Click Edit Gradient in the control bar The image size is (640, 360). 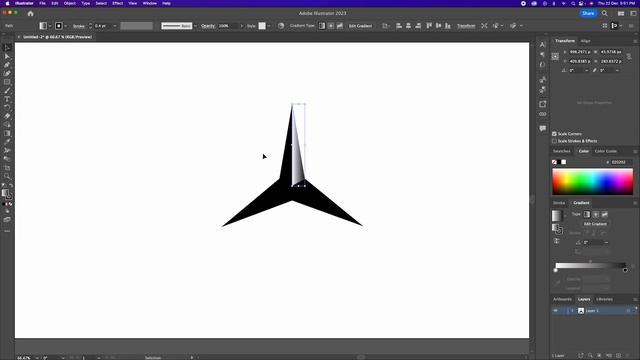click(360, 26)
